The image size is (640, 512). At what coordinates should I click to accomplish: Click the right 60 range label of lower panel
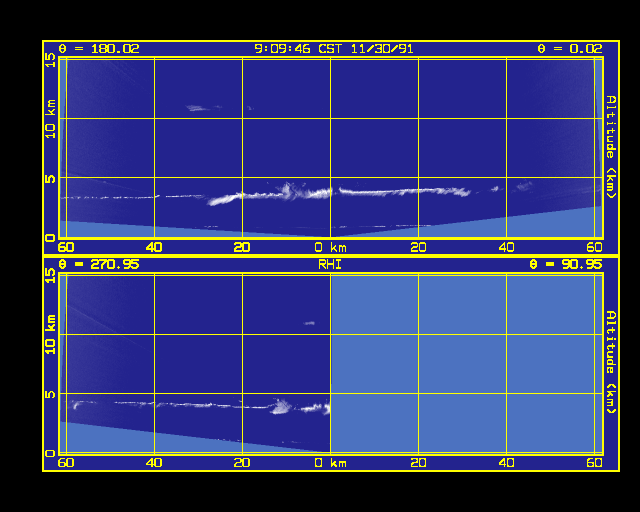(595, 463)
